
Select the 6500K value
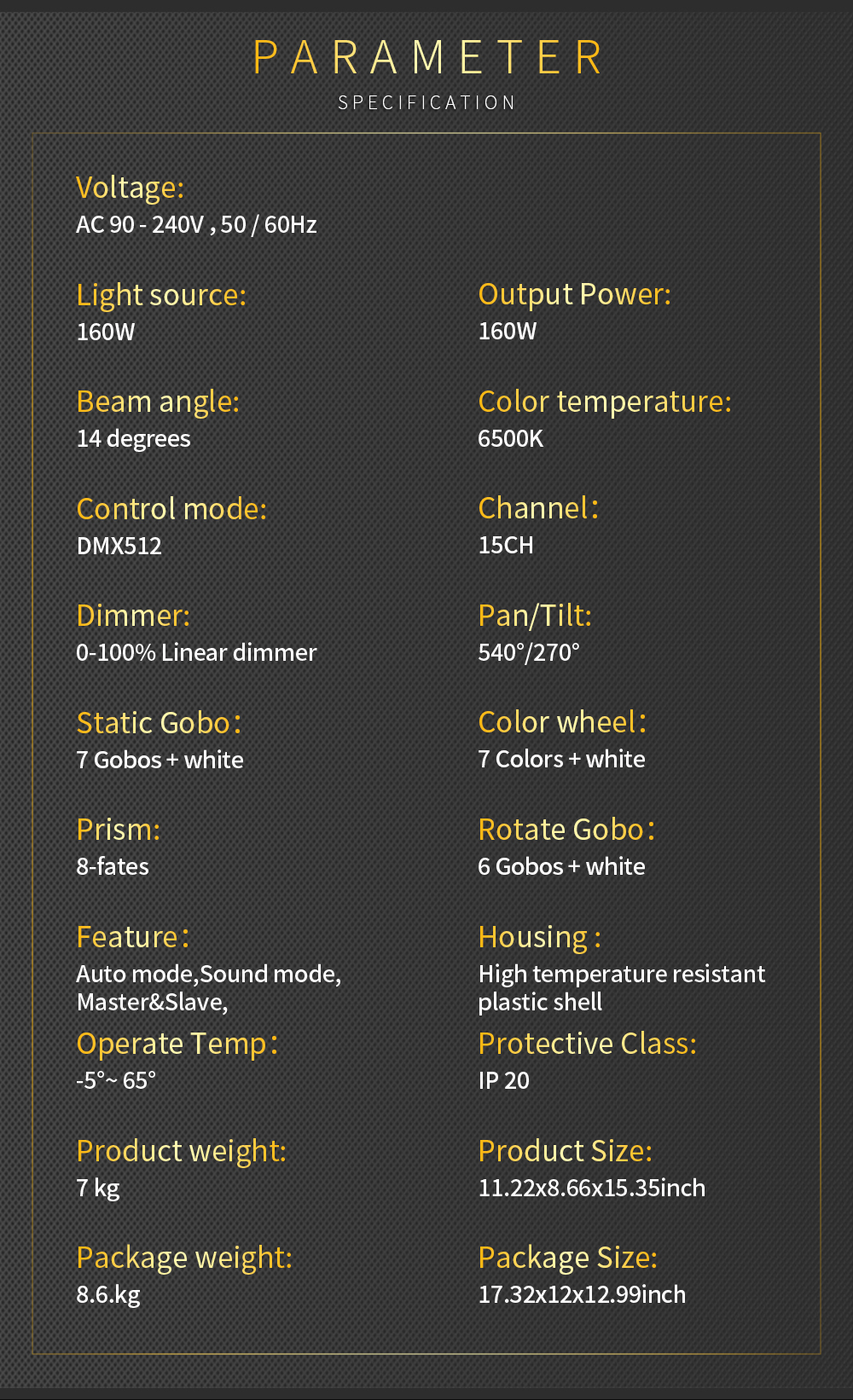click(510, 439)
